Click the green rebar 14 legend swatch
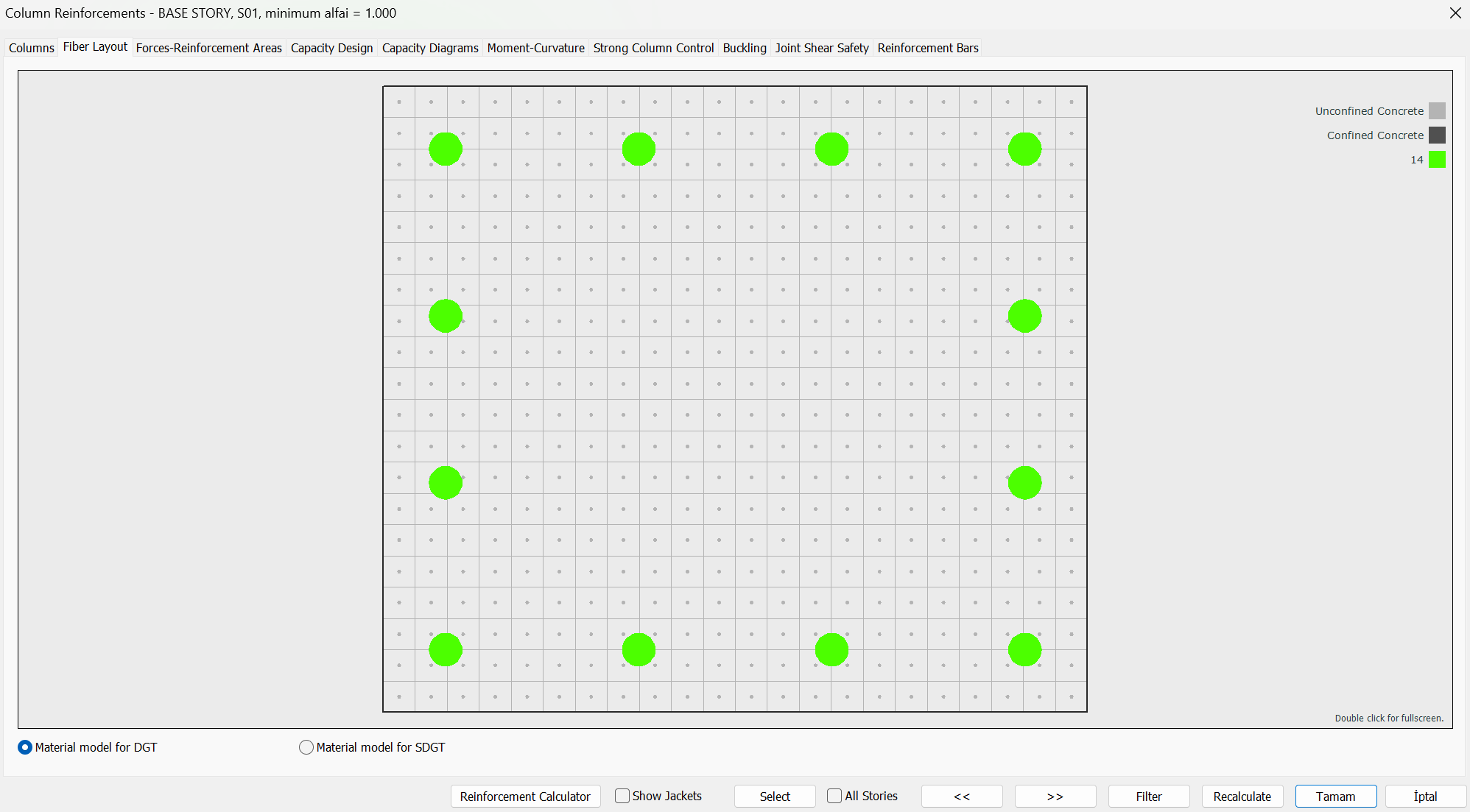The height and width of the screenshot is (812, 1470). click(x=1437, y=160)
